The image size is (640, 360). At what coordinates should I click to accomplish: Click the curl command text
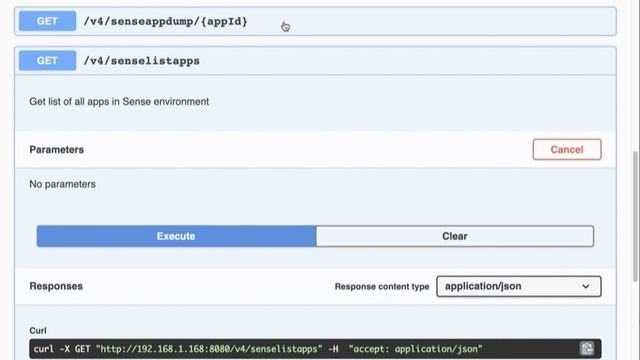(258, 349)
